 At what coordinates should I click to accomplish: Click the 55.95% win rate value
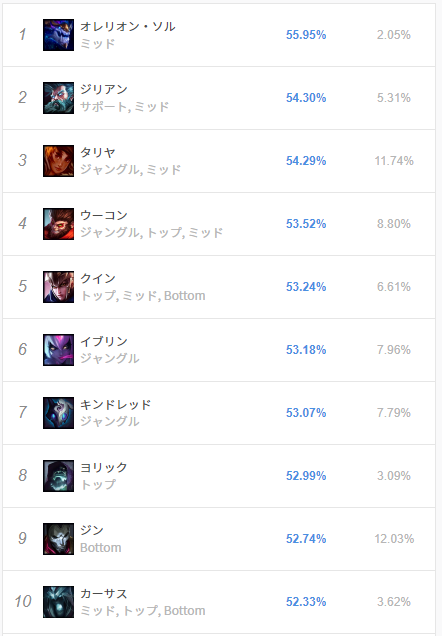pyautogui.click(x=306, y=35)
